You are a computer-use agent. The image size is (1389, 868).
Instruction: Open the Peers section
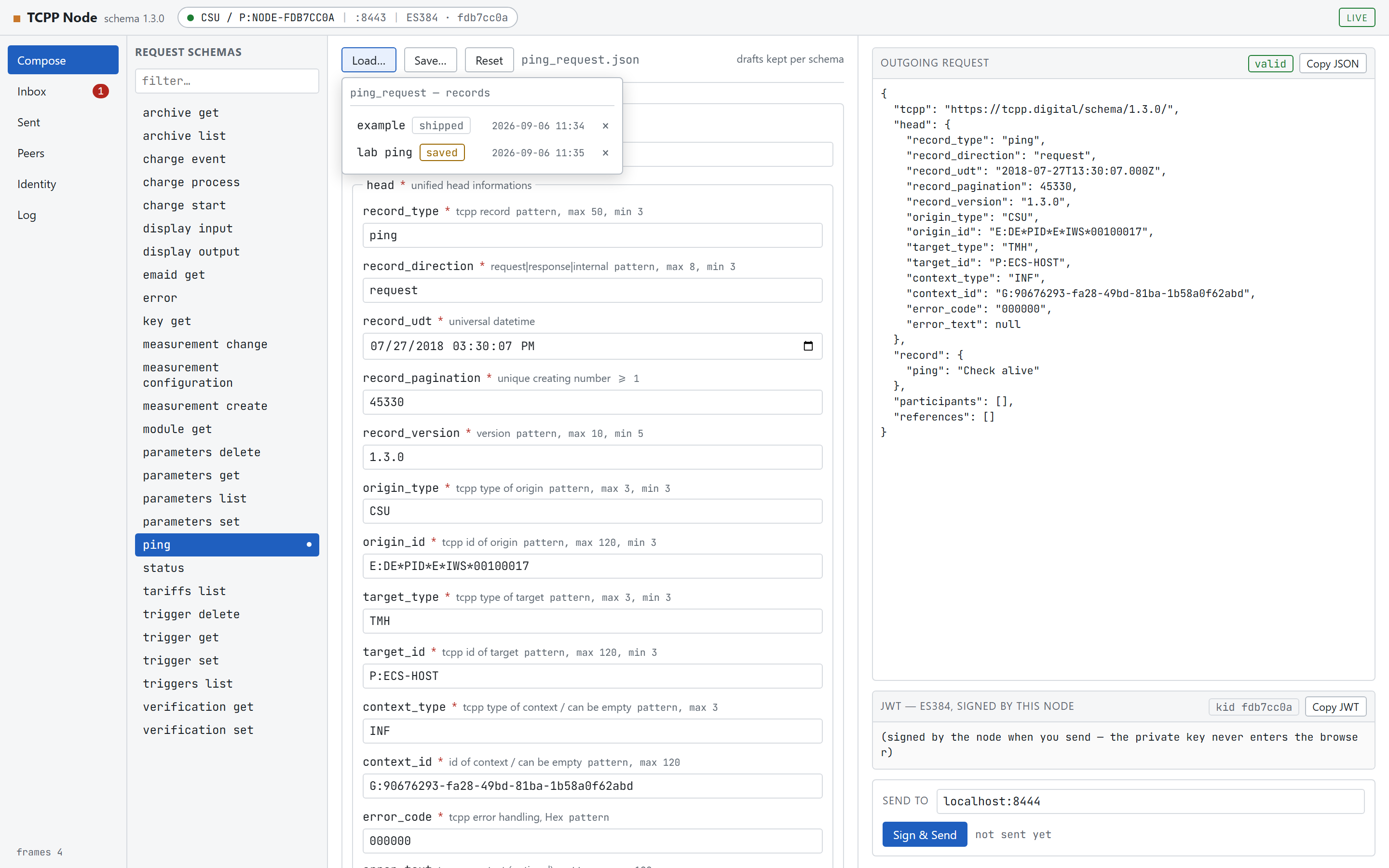pos(63,153)
